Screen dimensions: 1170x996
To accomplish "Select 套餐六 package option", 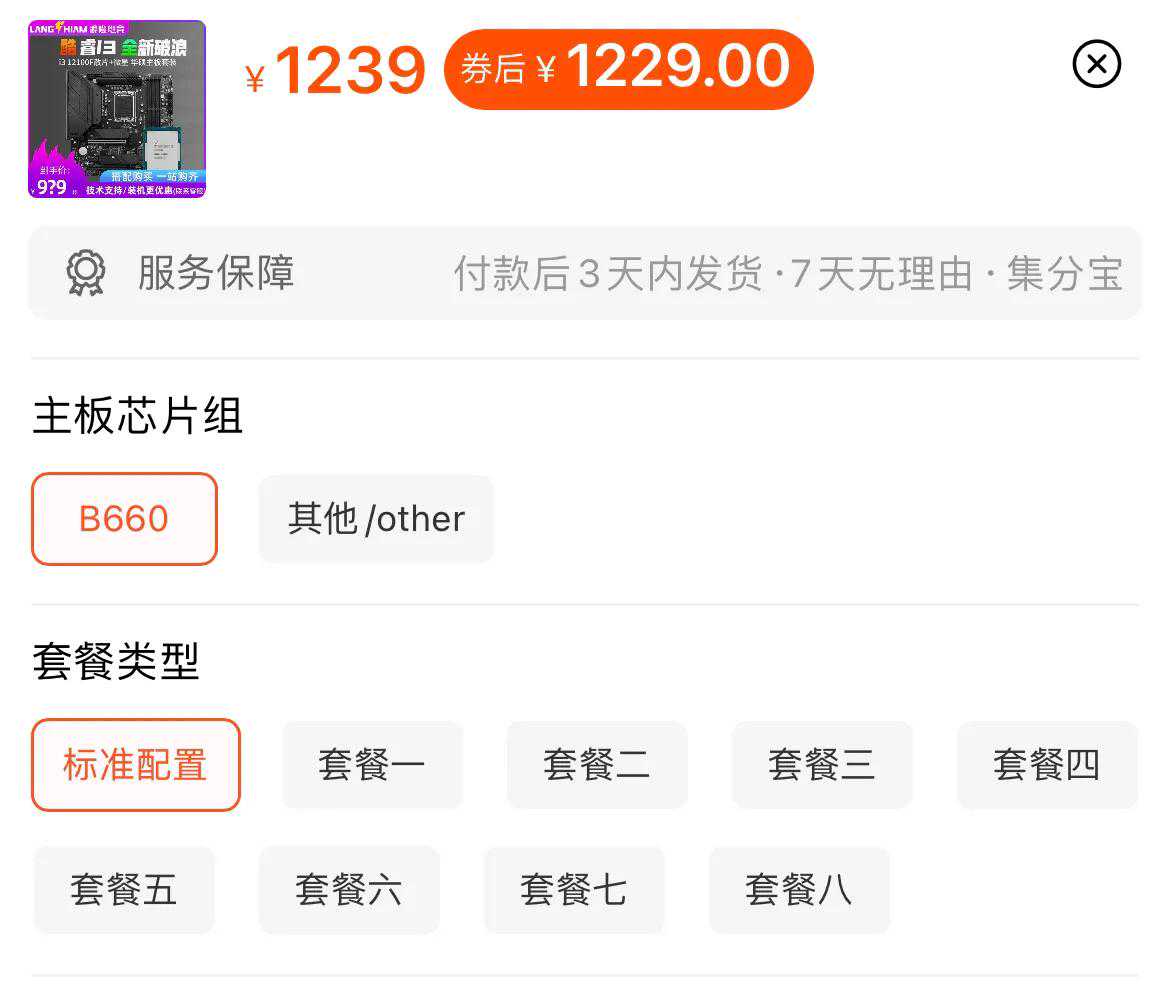I will 349,890.
